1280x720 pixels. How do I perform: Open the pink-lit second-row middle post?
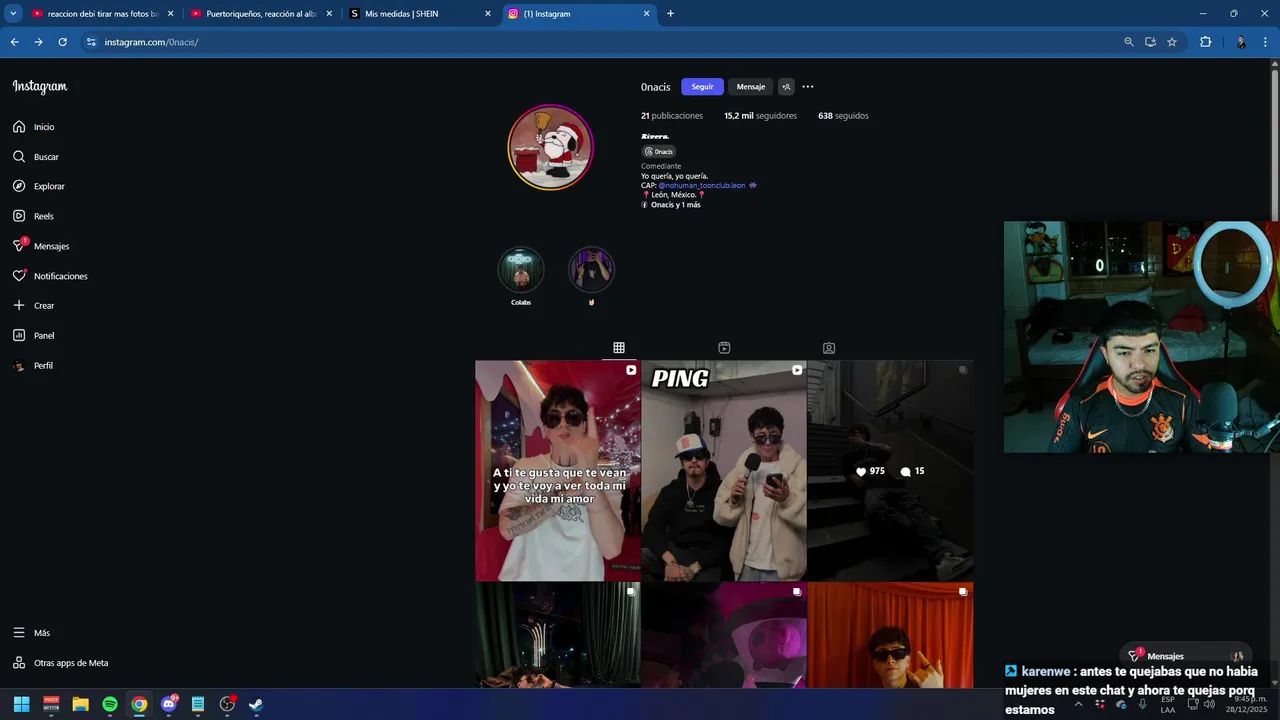point(724,636)
